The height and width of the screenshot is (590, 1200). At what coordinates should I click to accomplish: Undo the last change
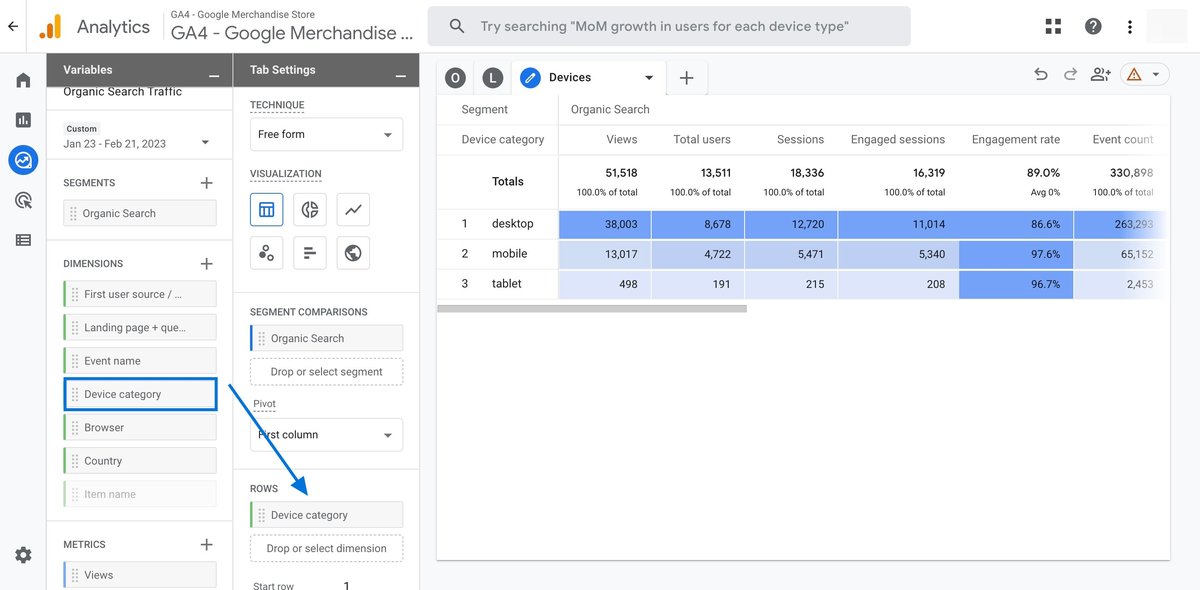point(1041,75)
